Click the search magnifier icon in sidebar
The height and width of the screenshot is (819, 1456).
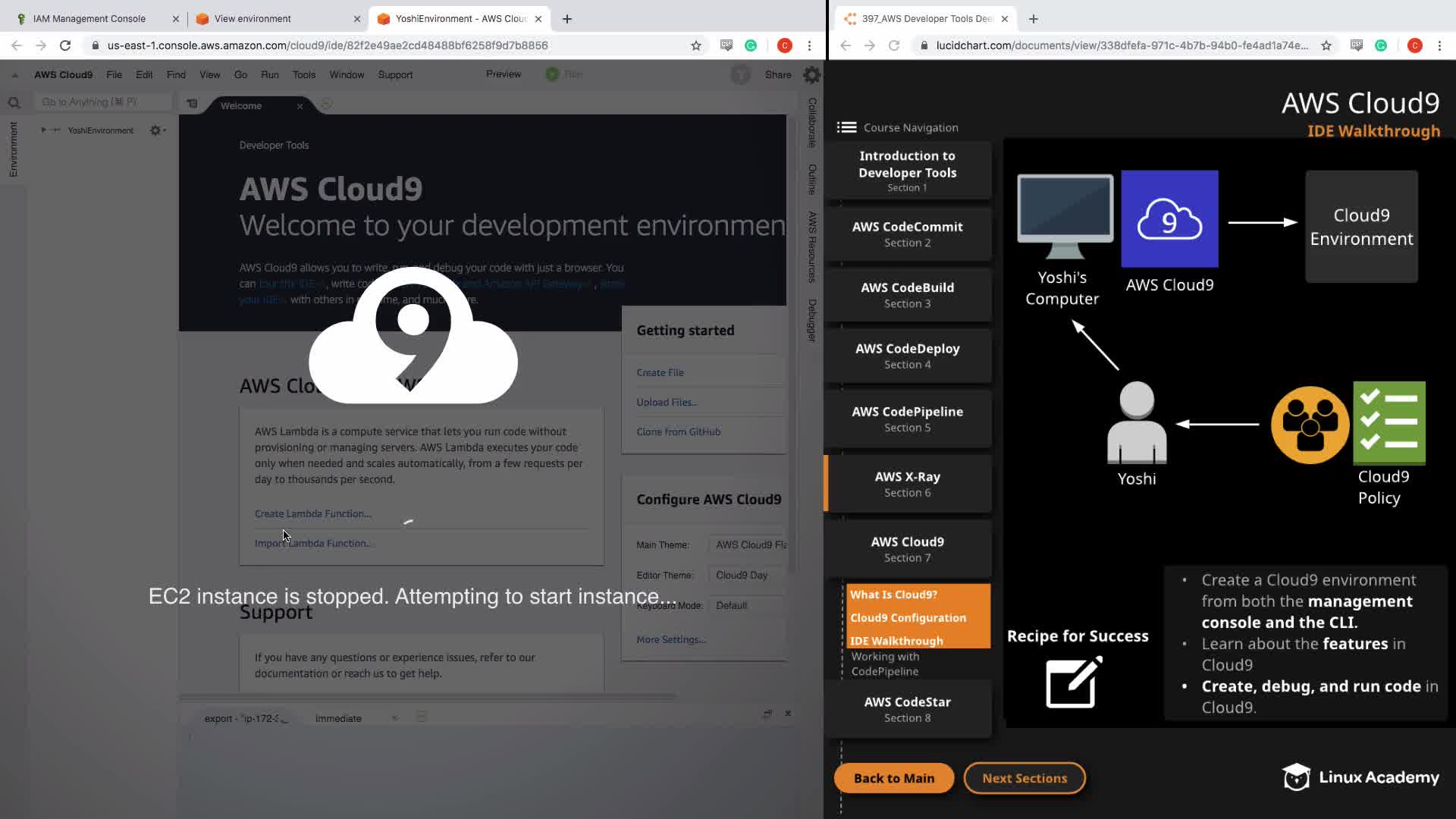click(14, 102)
